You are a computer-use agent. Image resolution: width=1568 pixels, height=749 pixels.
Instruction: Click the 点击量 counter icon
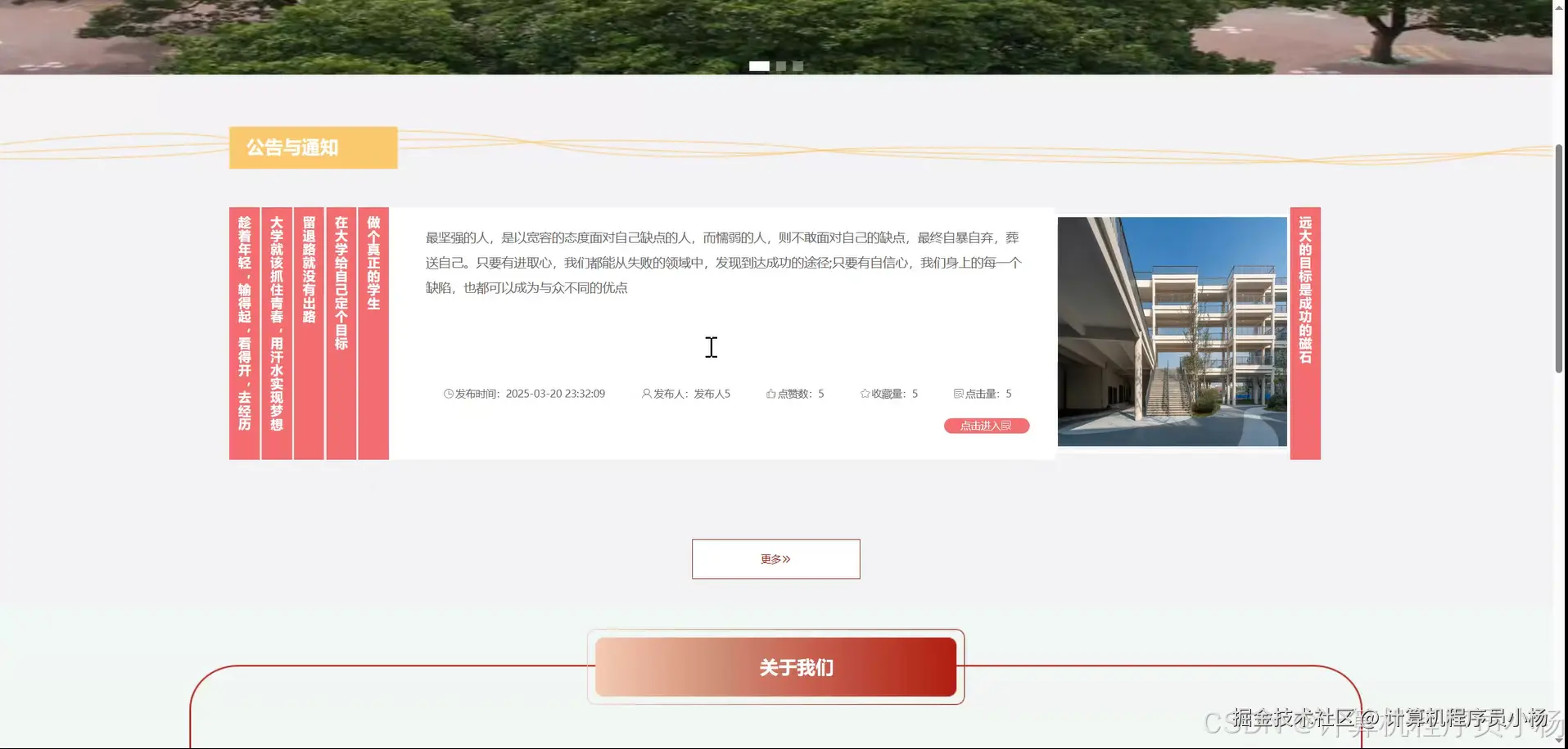958,393
